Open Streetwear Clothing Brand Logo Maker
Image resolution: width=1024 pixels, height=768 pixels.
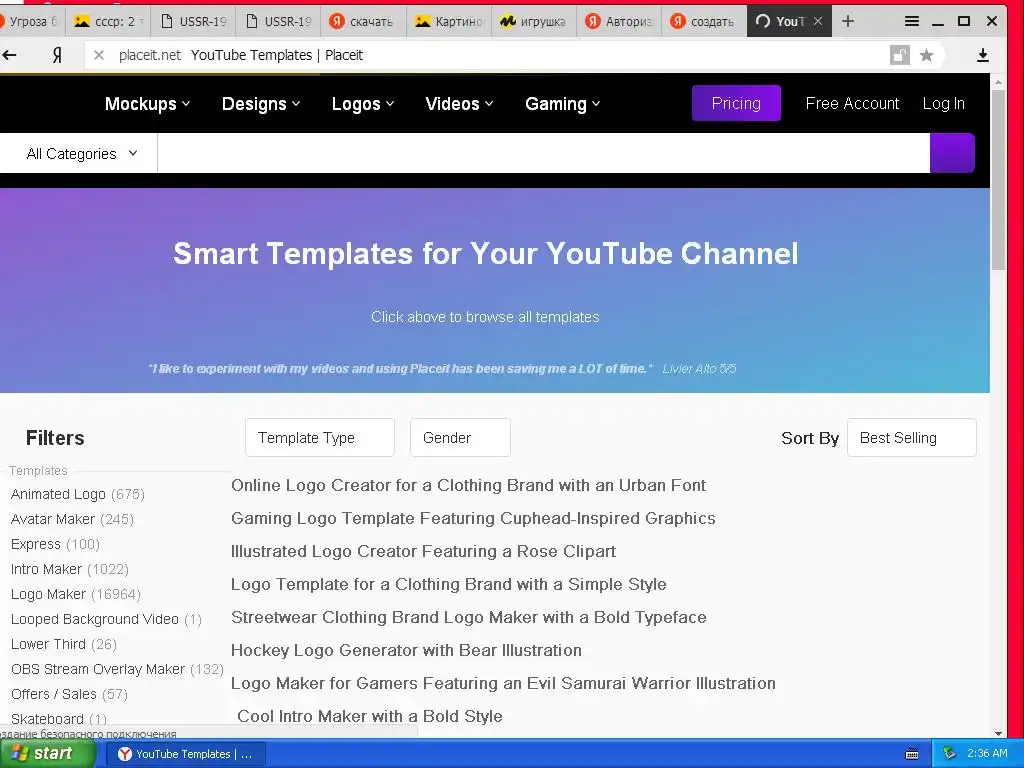click(468, 617)
